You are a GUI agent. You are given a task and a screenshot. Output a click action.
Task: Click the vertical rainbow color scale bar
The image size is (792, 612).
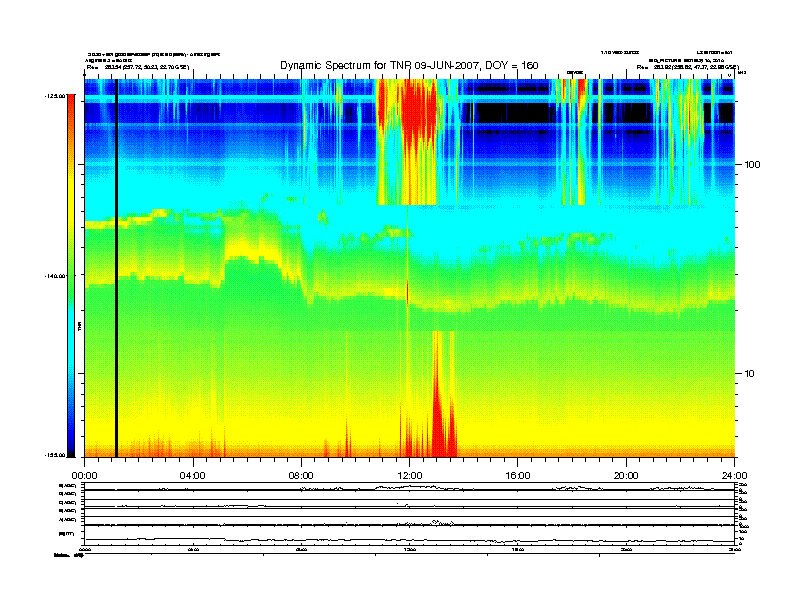pyautogui.click(x=71, y=276)
